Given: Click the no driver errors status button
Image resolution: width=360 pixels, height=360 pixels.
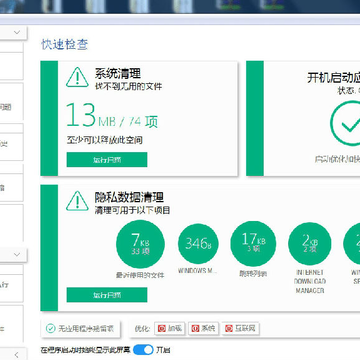Looking at the screenshot, I should pos(80,329).
